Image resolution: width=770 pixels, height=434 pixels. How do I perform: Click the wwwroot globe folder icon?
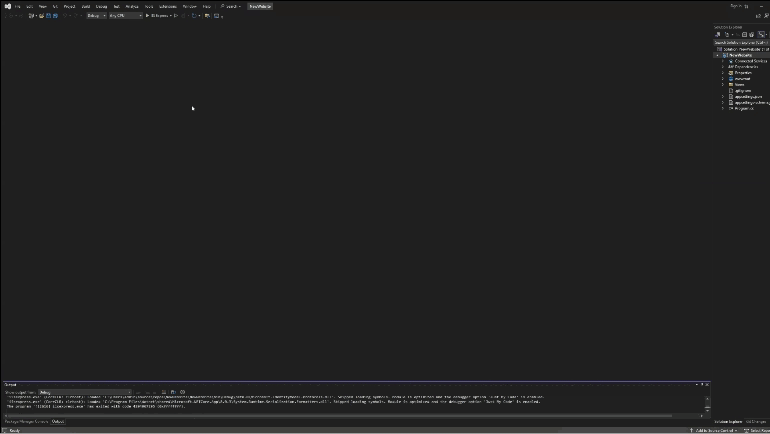coord(731,79)
